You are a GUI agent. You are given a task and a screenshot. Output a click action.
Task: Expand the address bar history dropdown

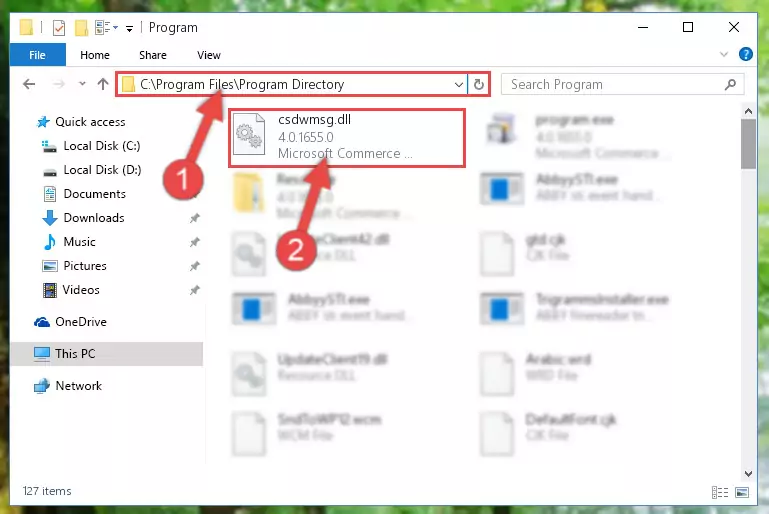coord(459,84)
